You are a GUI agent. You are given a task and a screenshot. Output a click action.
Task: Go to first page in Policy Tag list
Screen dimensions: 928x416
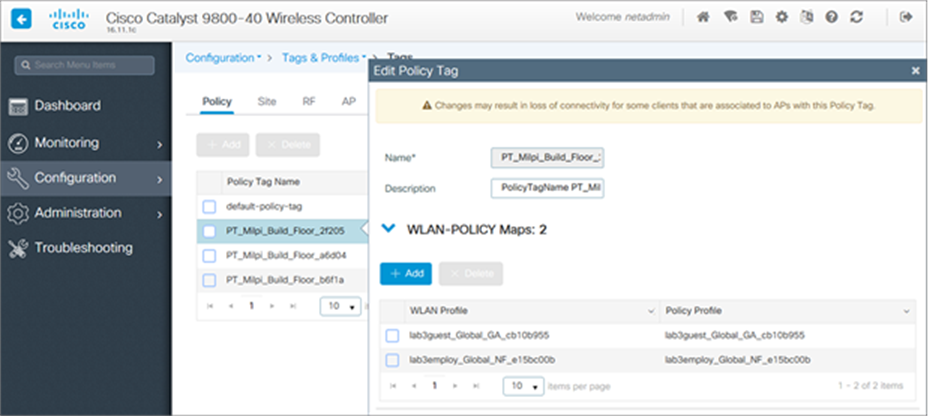pos(210,307)
